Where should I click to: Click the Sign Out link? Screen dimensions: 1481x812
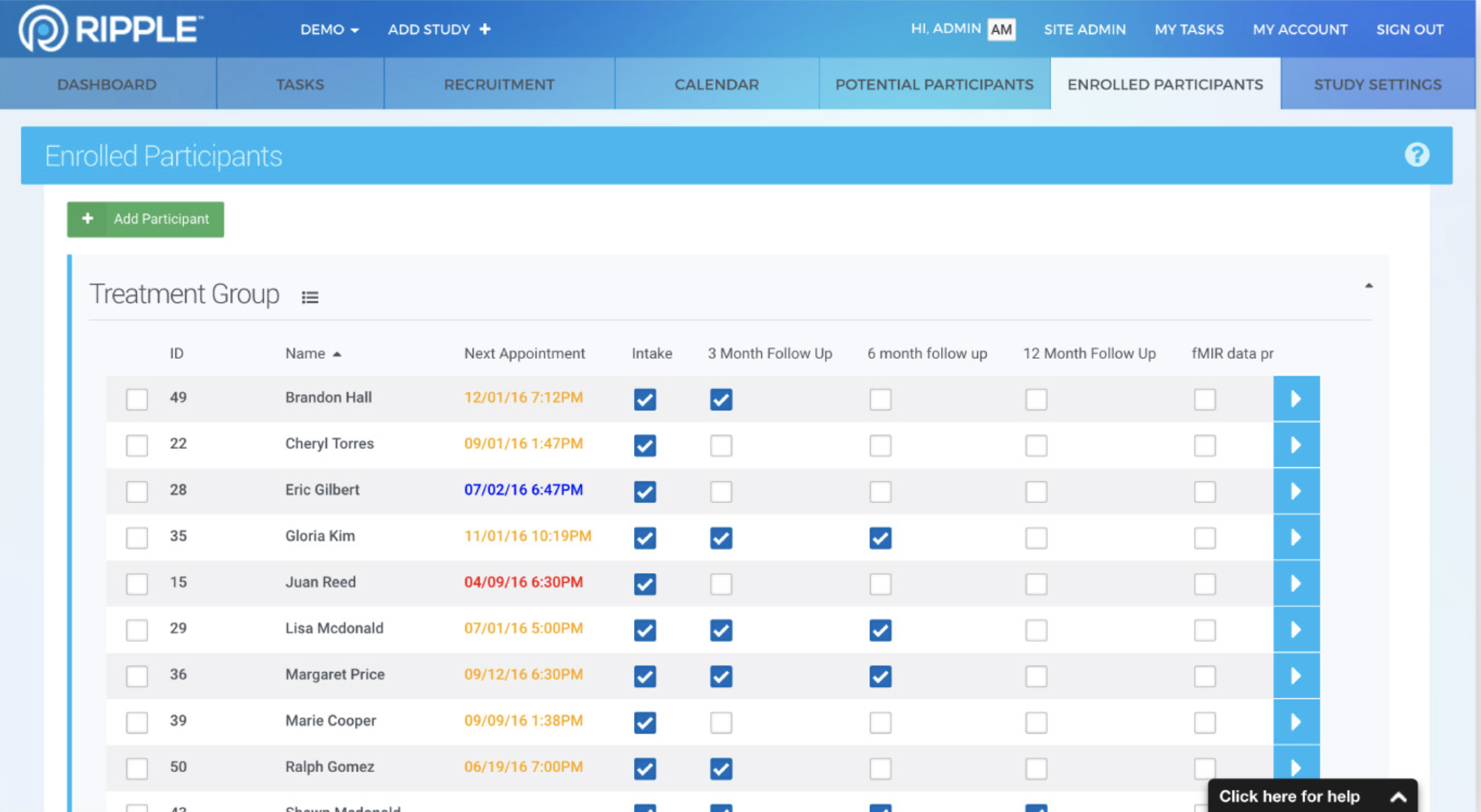pos(1409,30)
